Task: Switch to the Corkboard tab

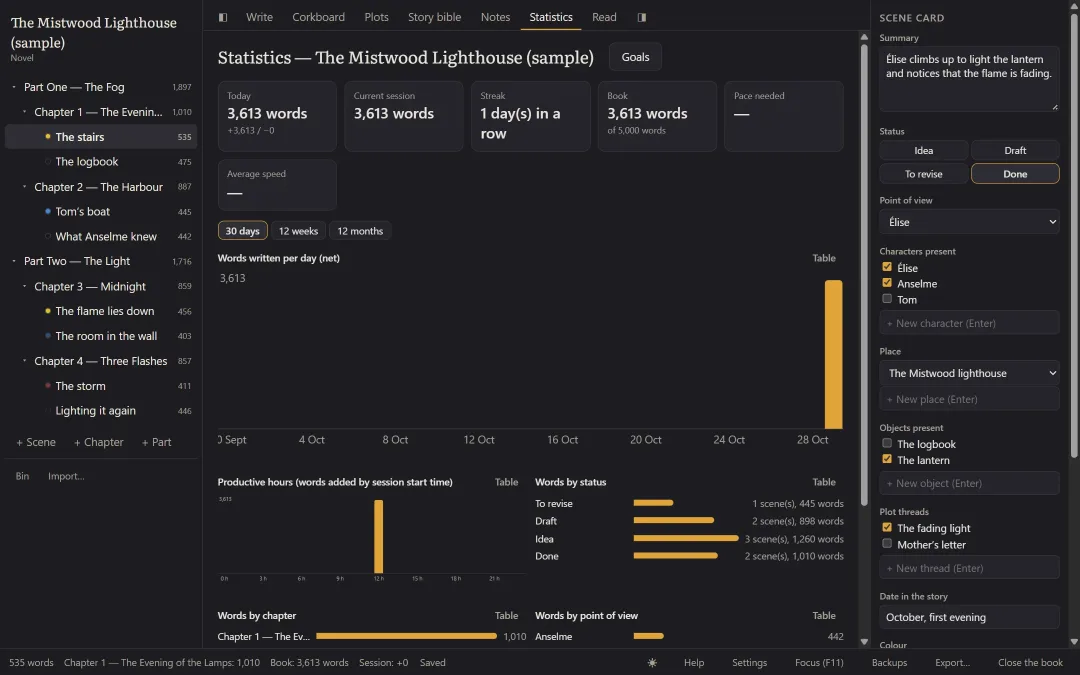Action: pyautogui.click(x=318, y=17)
